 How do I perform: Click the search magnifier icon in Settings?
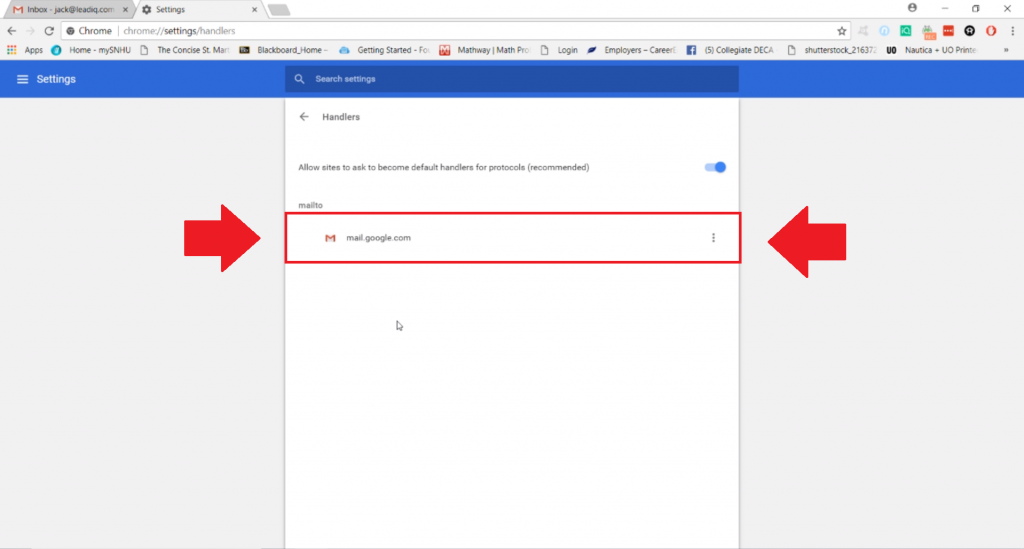click(x=299, y=79)
